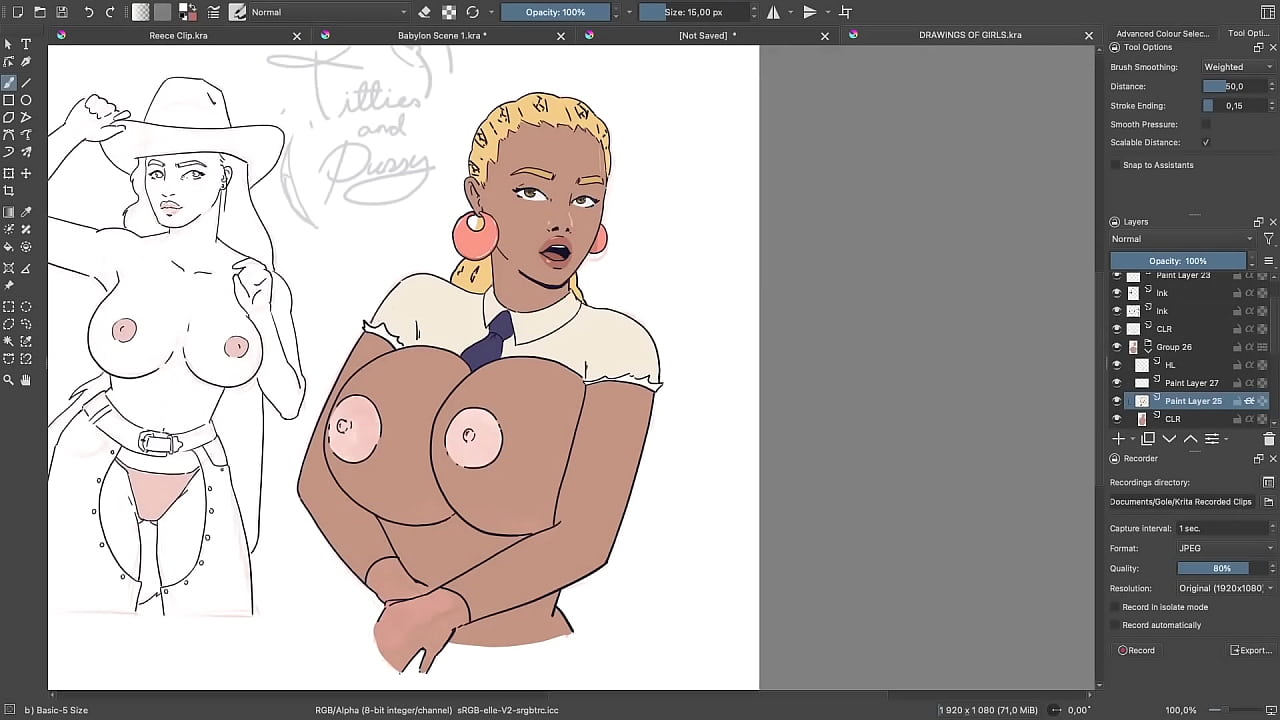Delete a layer with the trash icon
This screenshot has height=720, width=1280.
click(1269, 439)
